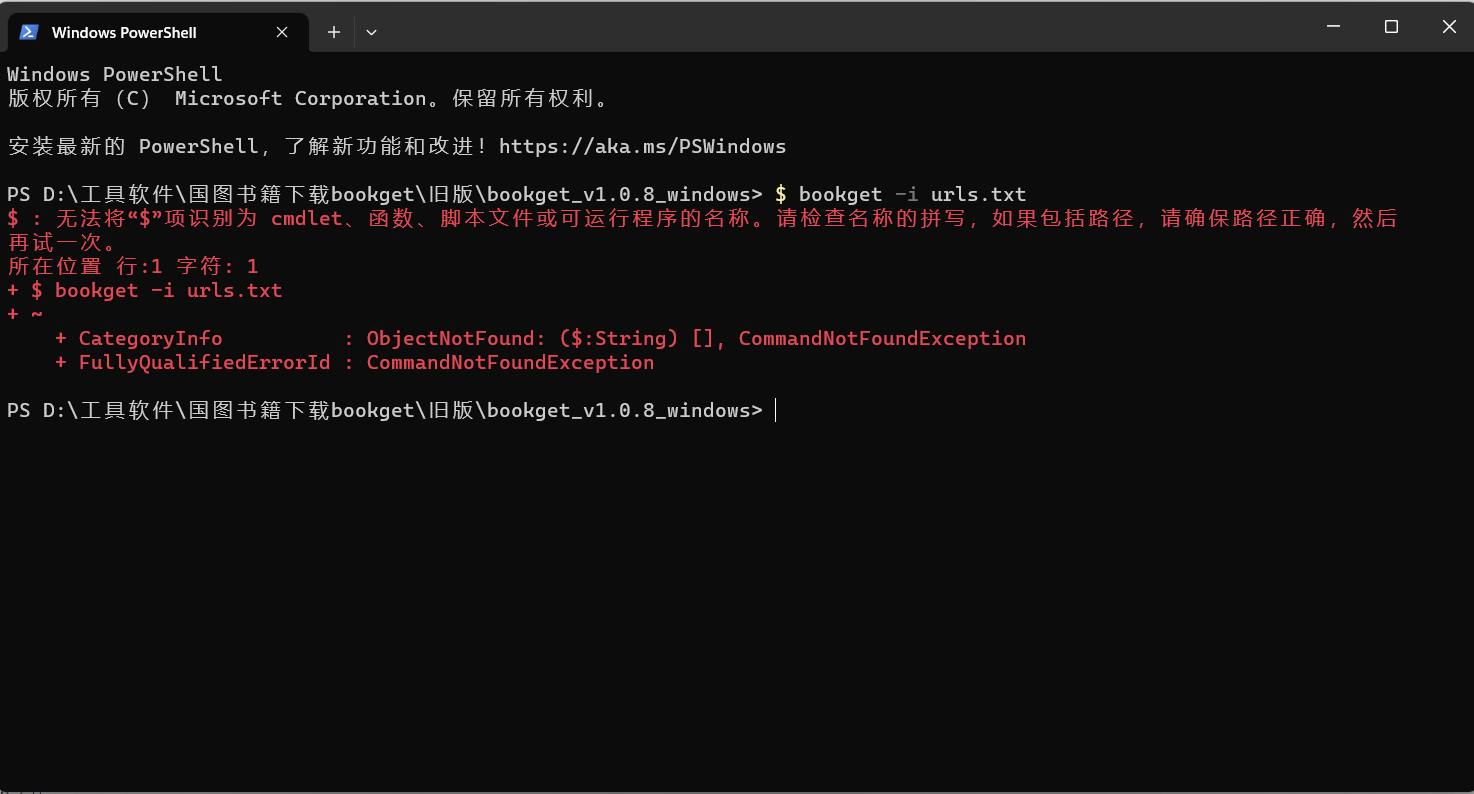Click at the current prompt cursor
Screen dimensions: 1474x794
775,411
